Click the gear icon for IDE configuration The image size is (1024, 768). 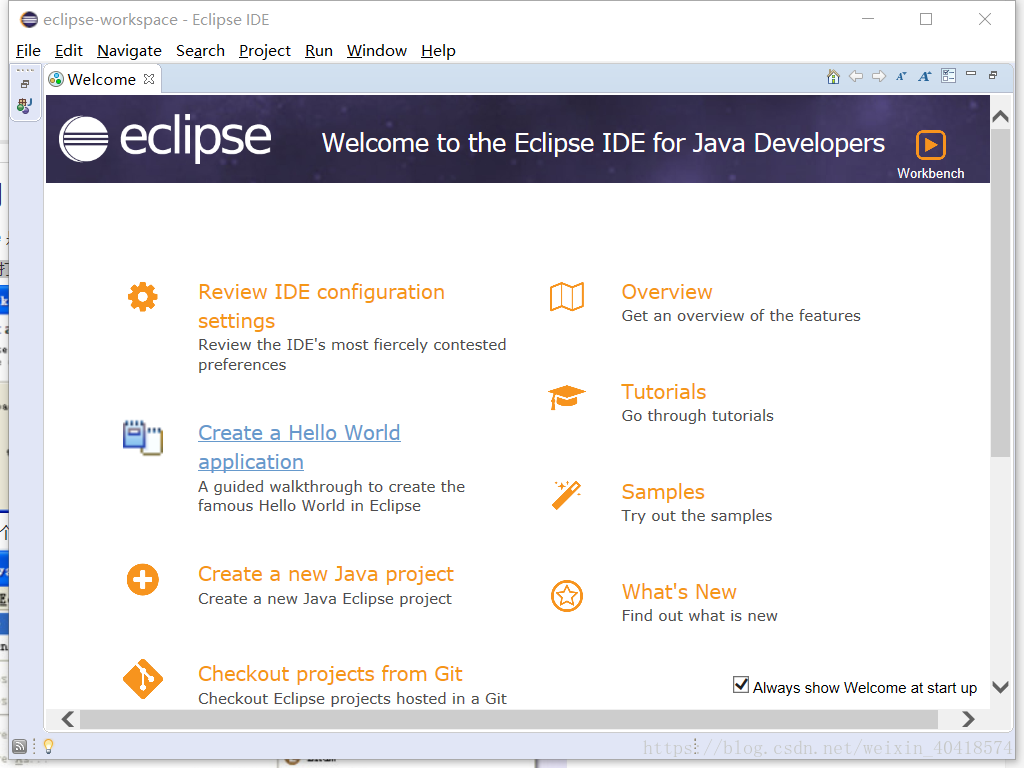click(x=142, y=297)
